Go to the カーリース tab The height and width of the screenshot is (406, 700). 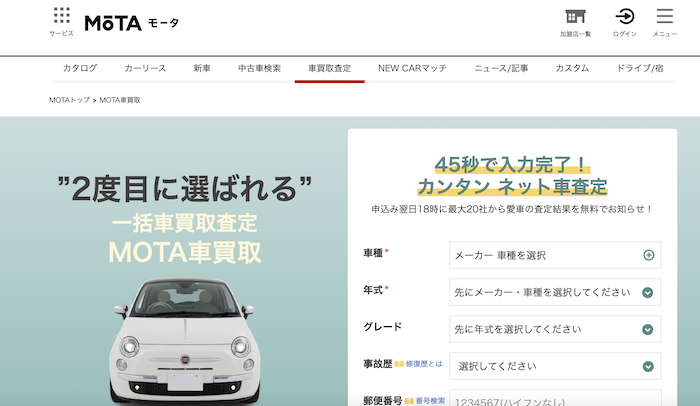pyautogui.click(x=145, y=68)
